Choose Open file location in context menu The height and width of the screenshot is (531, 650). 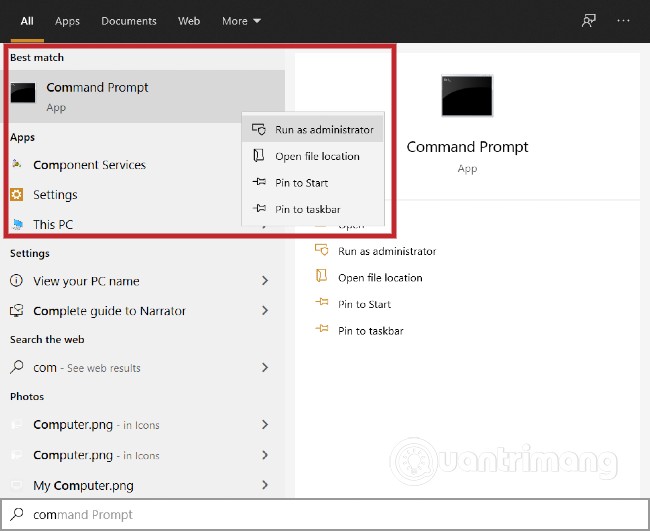click(316, 156)
